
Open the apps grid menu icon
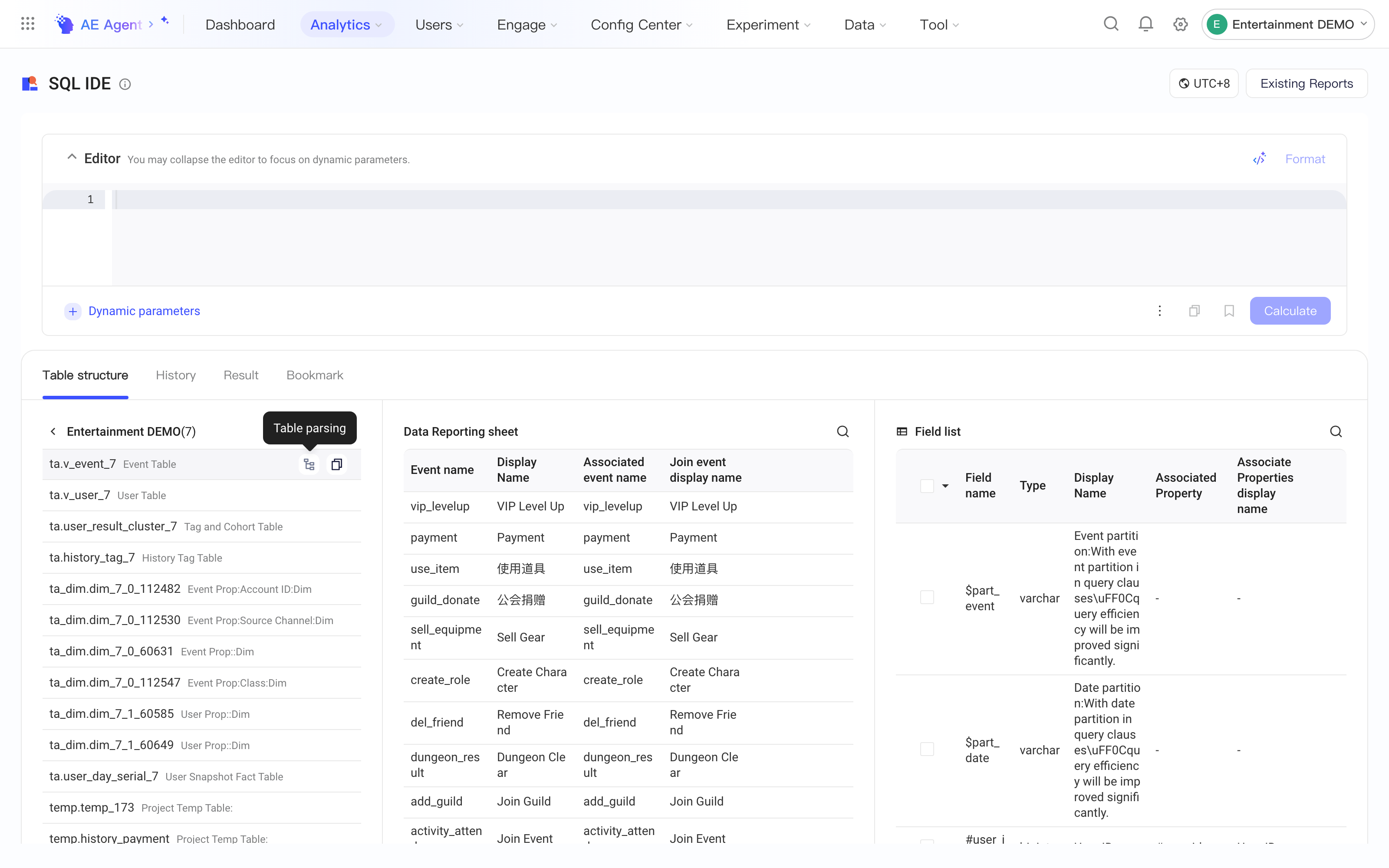(27, 24)
